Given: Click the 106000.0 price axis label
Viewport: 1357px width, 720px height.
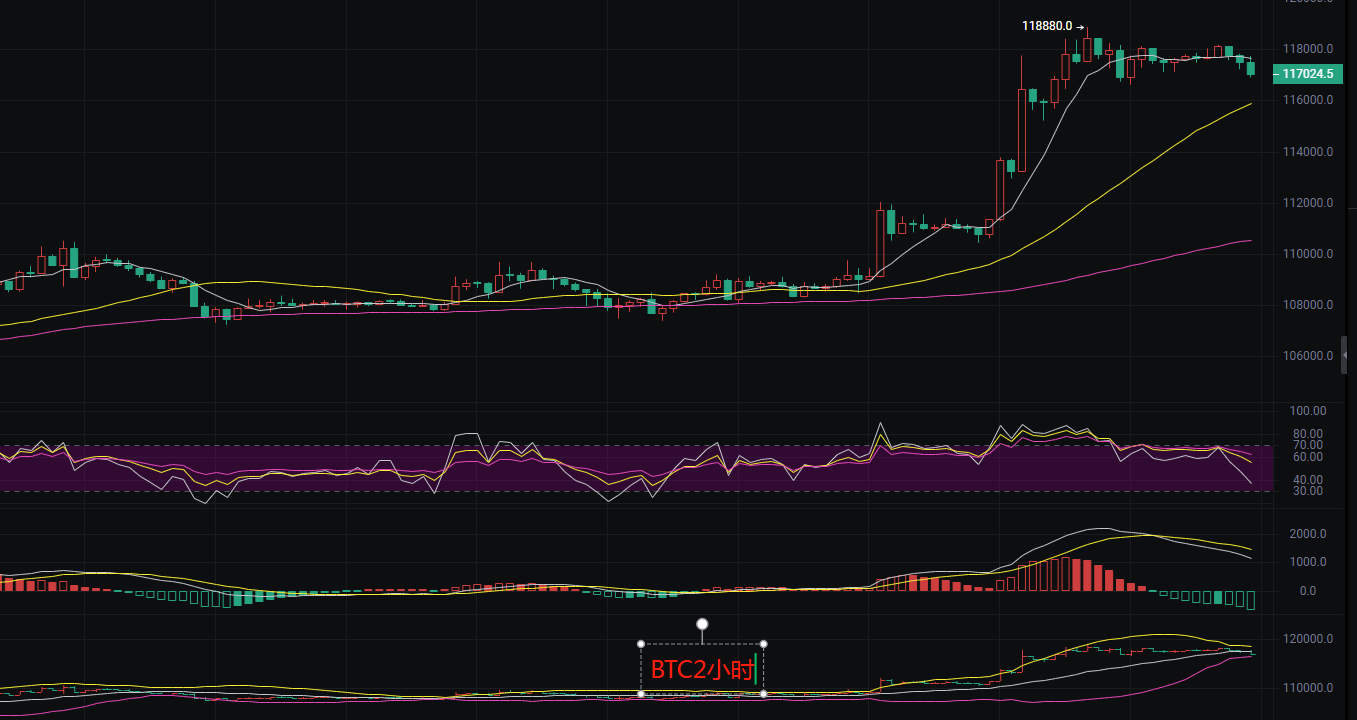Looking at the screenshot, I should [1307, 356].
